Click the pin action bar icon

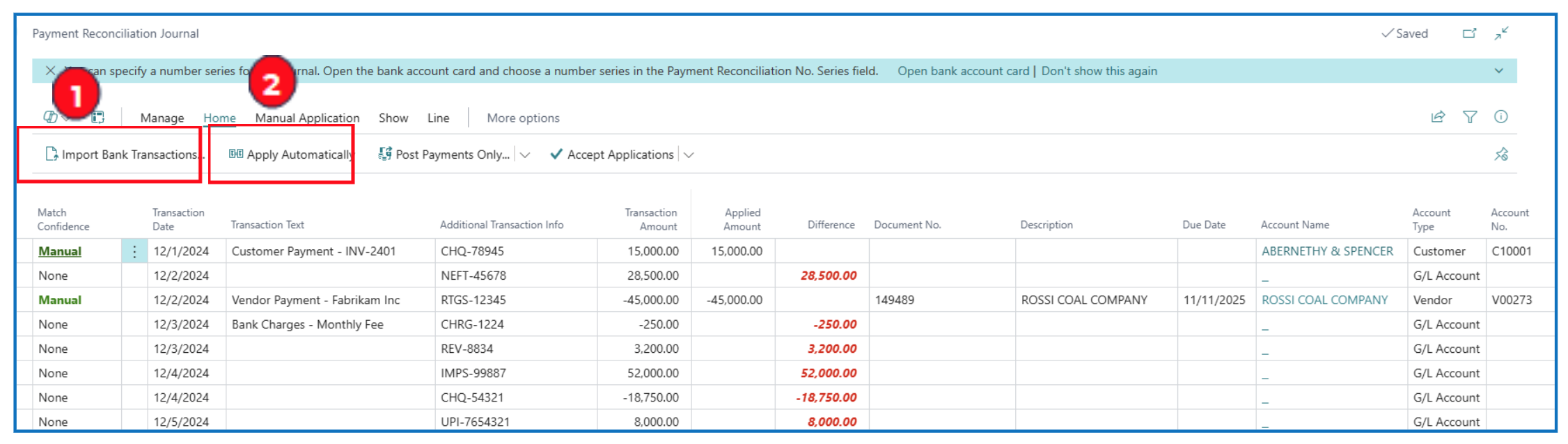coord(1501,154)
